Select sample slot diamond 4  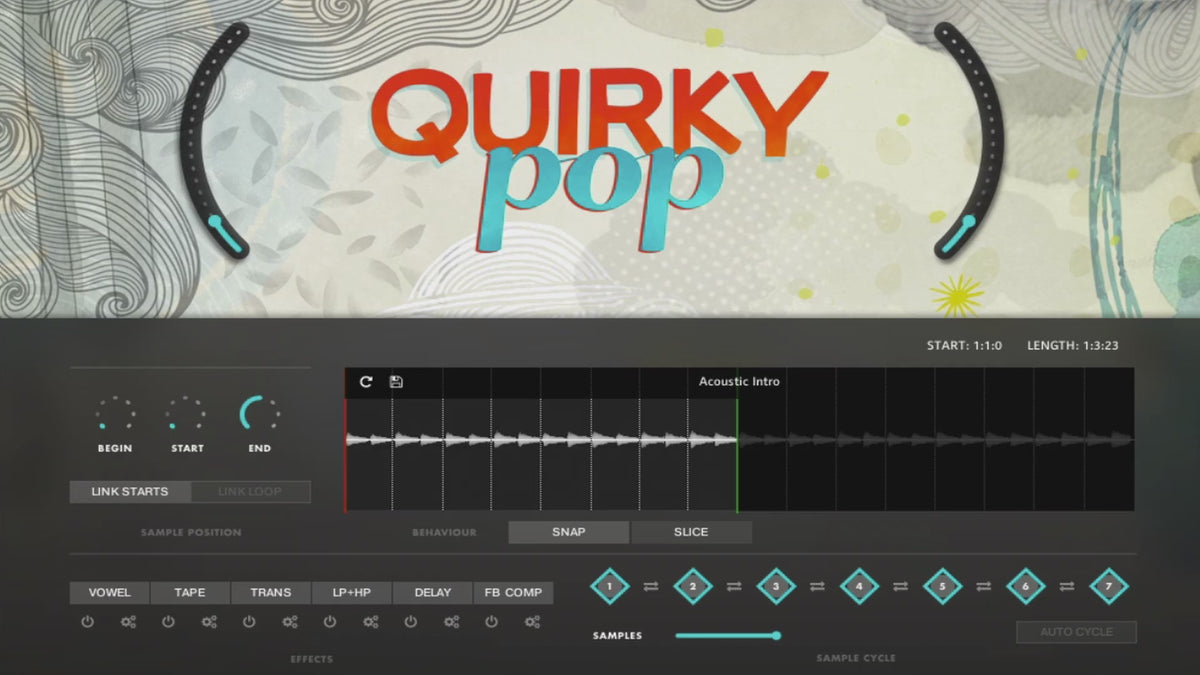(859, 587)
